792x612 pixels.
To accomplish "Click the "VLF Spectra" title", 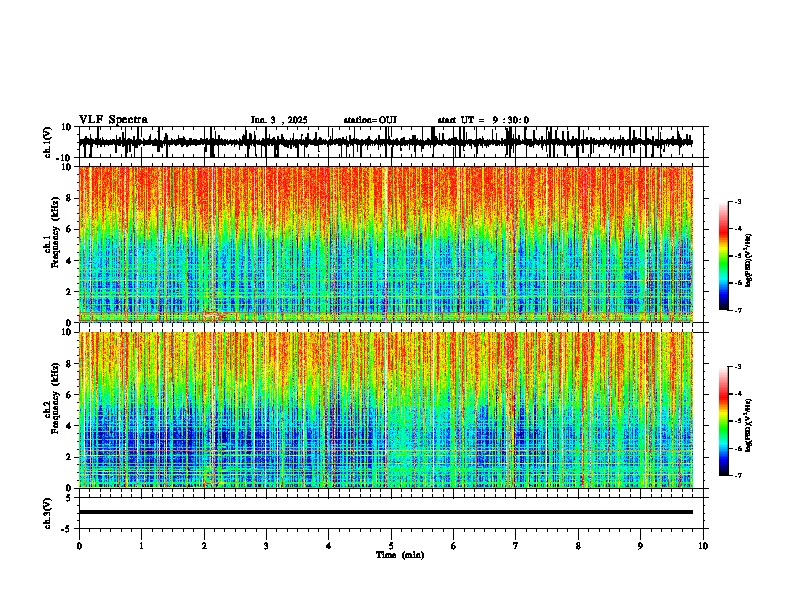I will pos(113,120).
